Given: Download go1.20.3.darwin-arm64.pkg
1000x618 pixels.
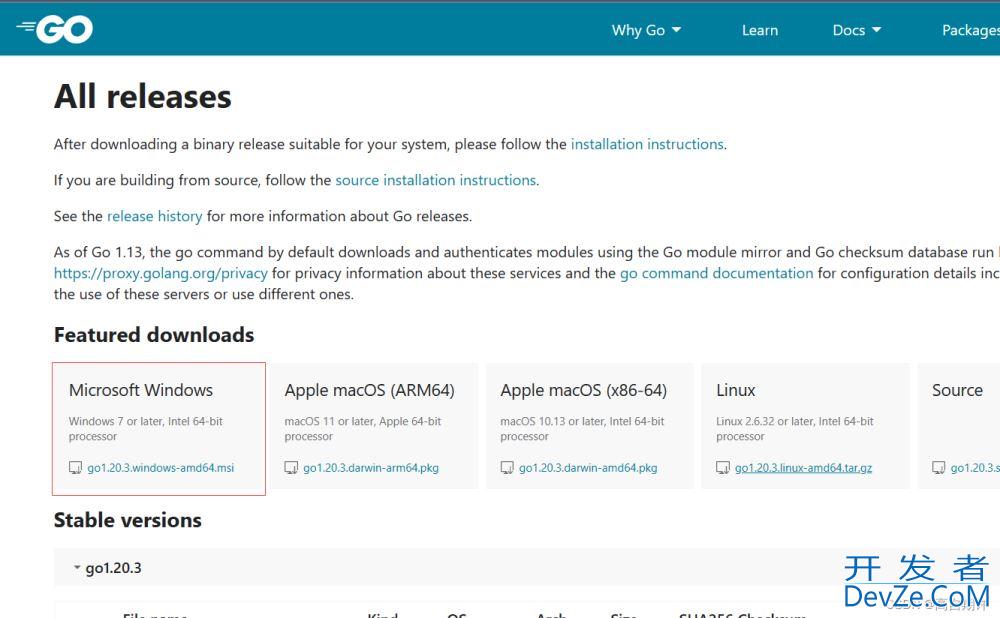Looking at the screenshot, I should coord(371,467).
